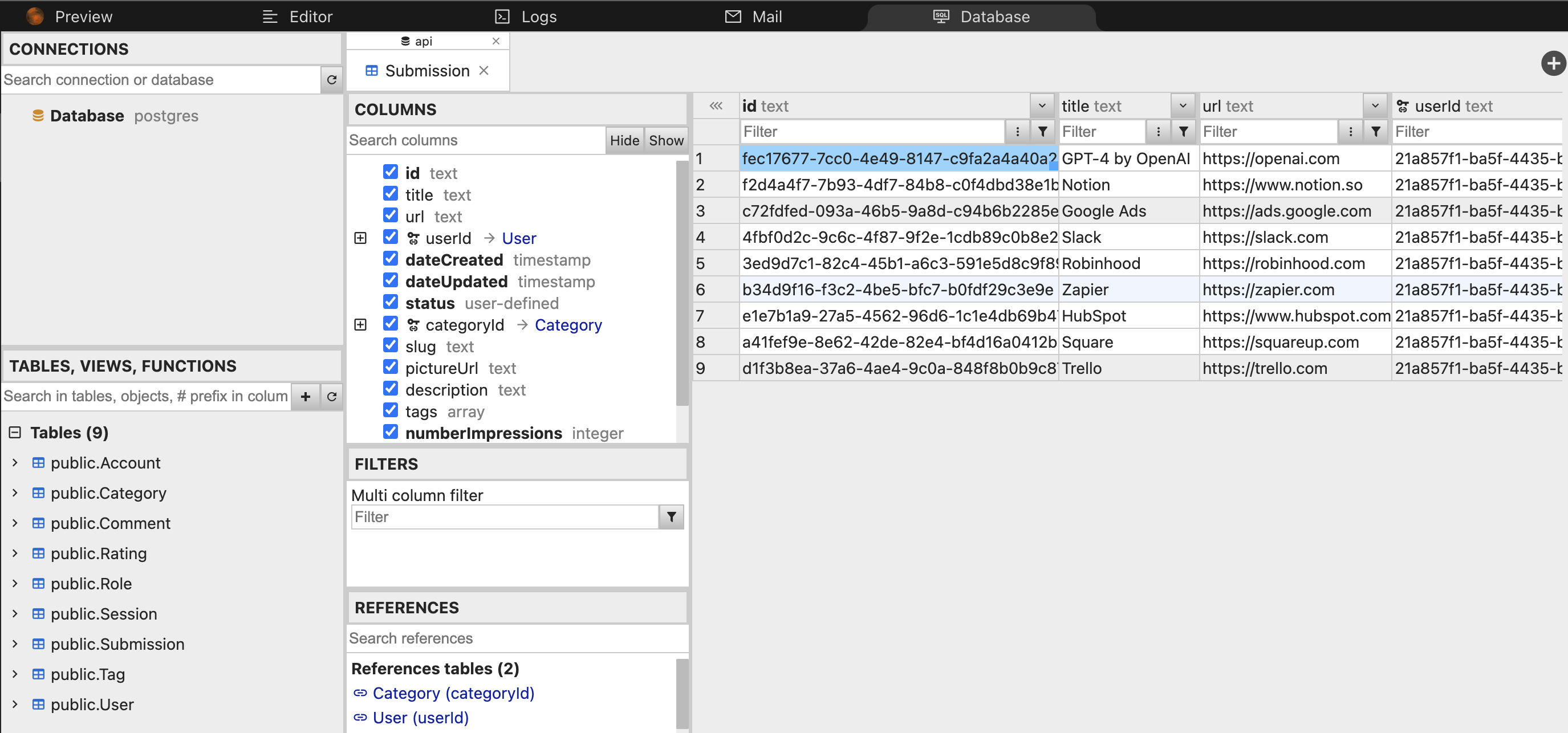The height and width of the screenshot is (733, 1568).
Task: Open the User (userId) reference
Action: click(x=421, y=718)
